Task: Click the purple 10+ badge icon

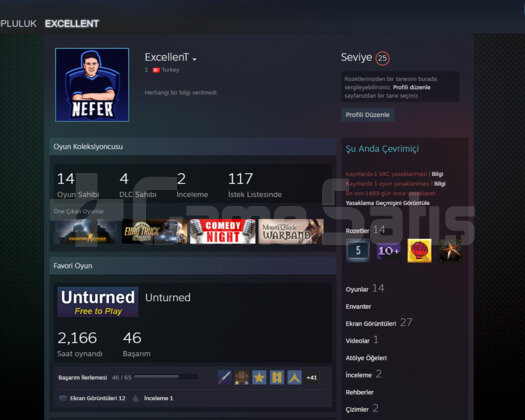Action: (388, 251)
